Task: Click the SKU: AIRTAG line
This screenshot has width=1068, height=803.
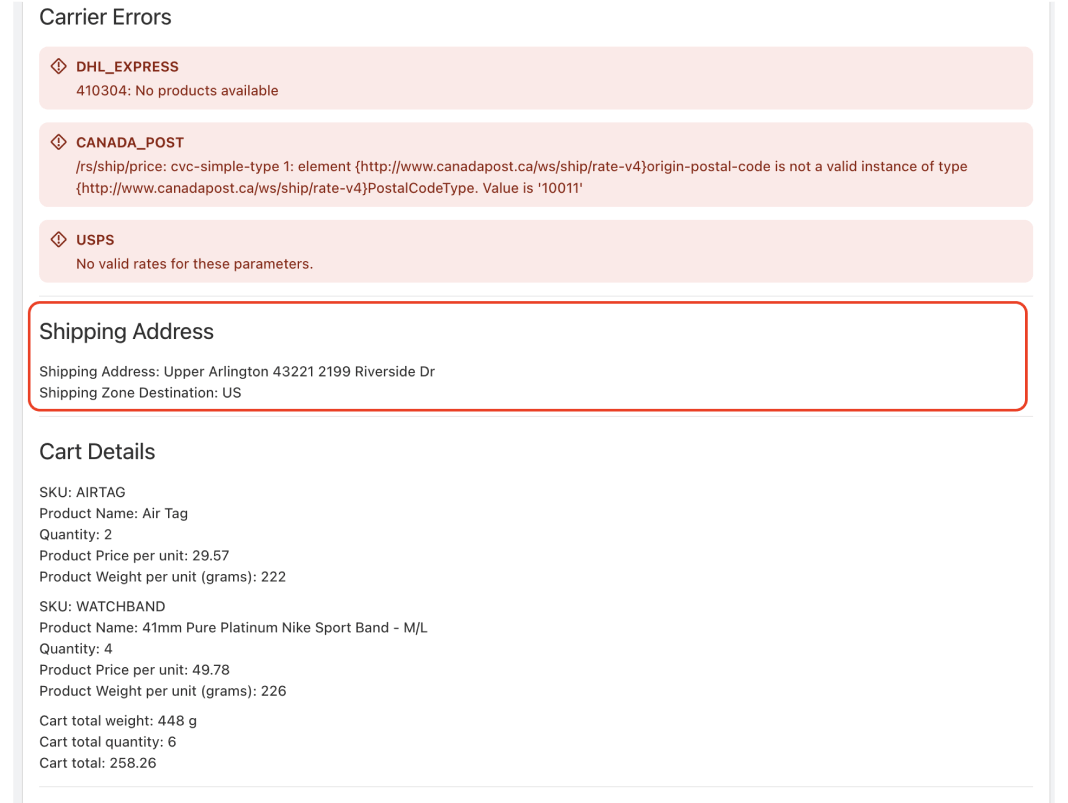Action: (82, 492)
